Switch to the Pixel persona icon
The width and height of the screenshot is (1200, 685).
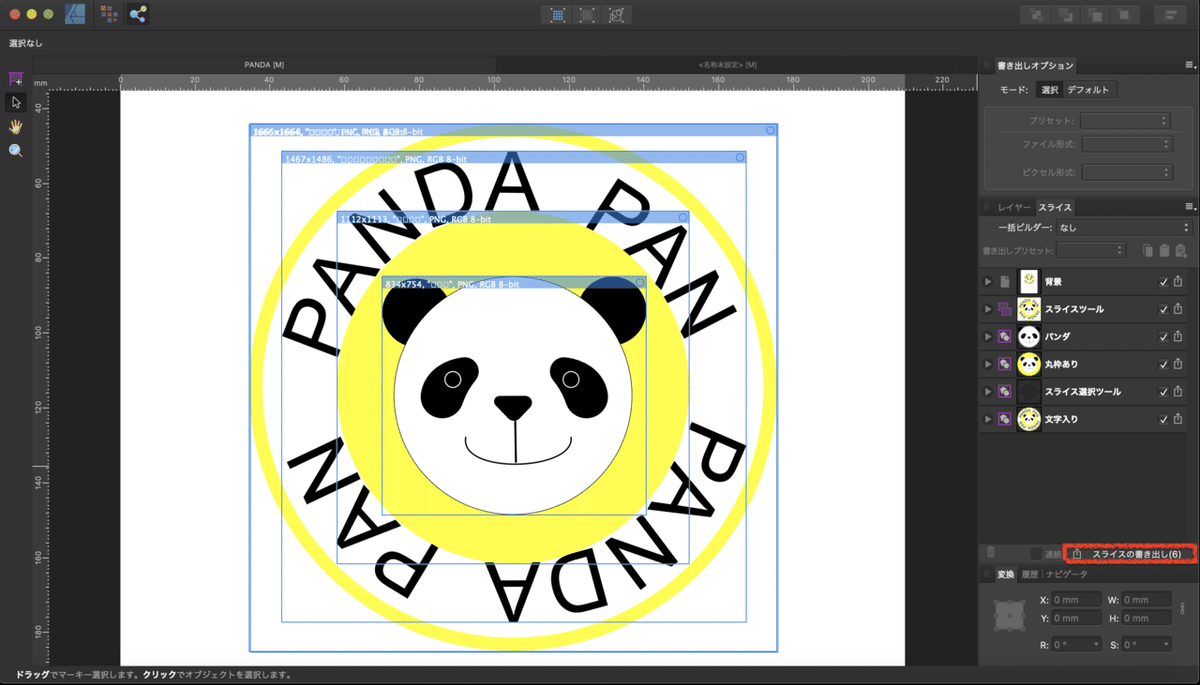(109, 14)
